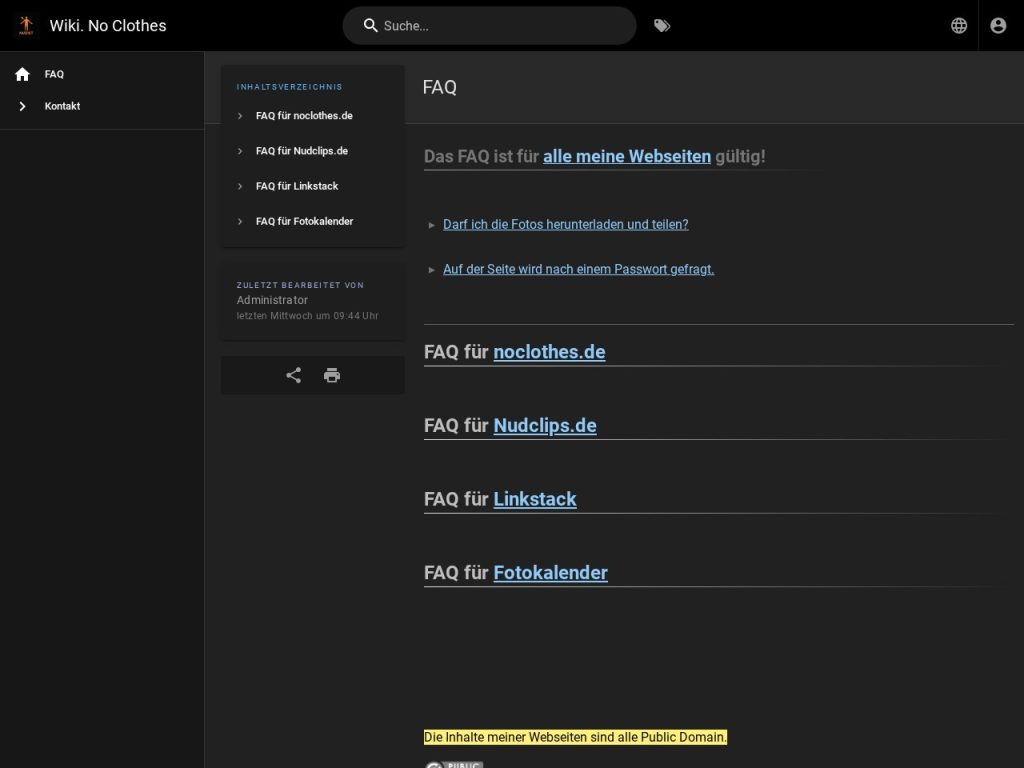This screenshot has height=768, width=1024.
Task: Open the language globe menu
Action: [x=959, y=26]
